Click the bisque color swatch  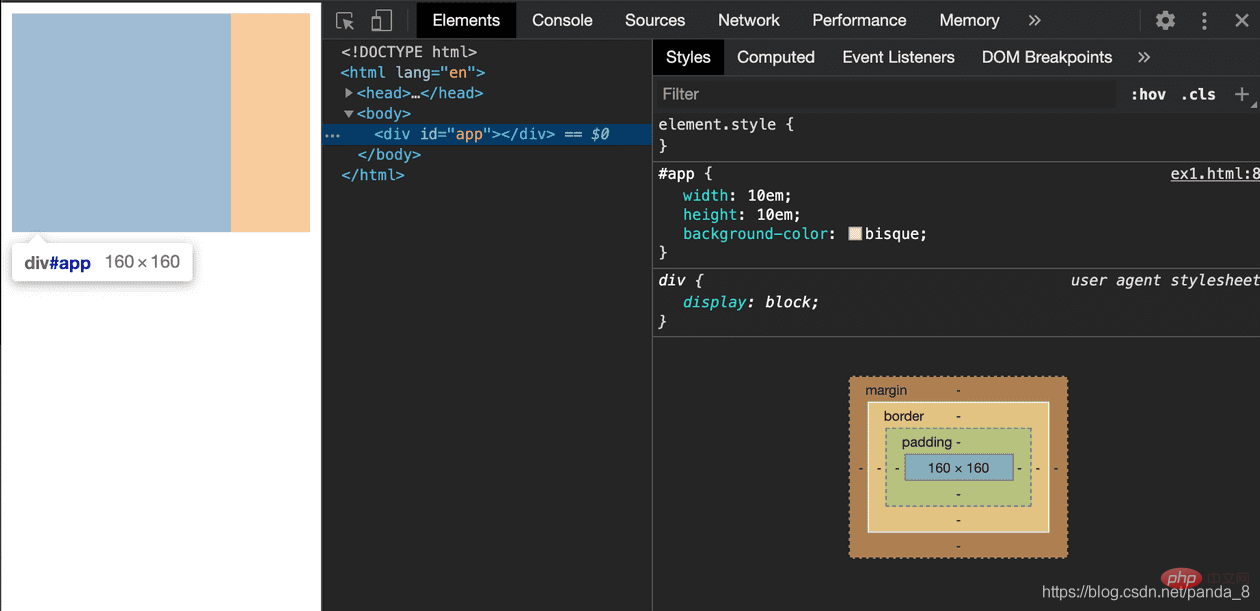point(855,234)
